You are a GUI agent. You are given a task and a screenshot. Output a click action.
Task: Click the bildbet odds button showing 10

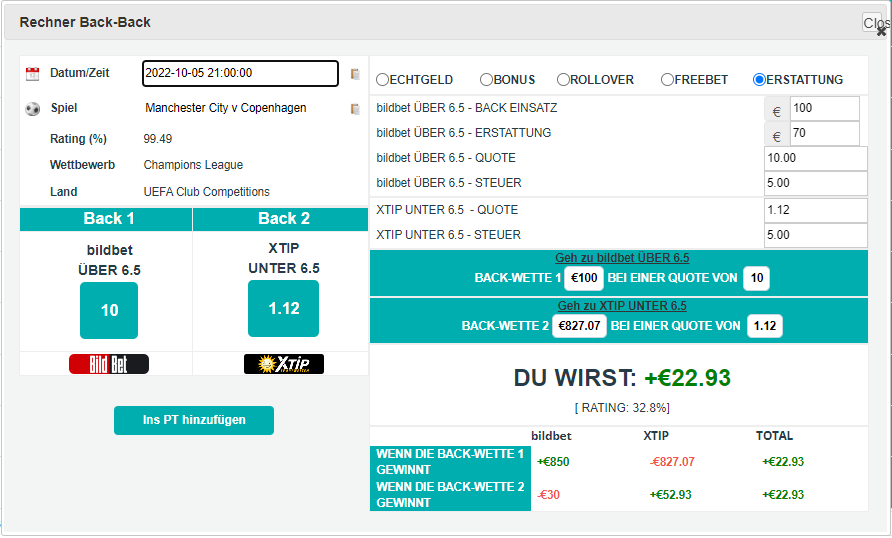pos(109,311)
